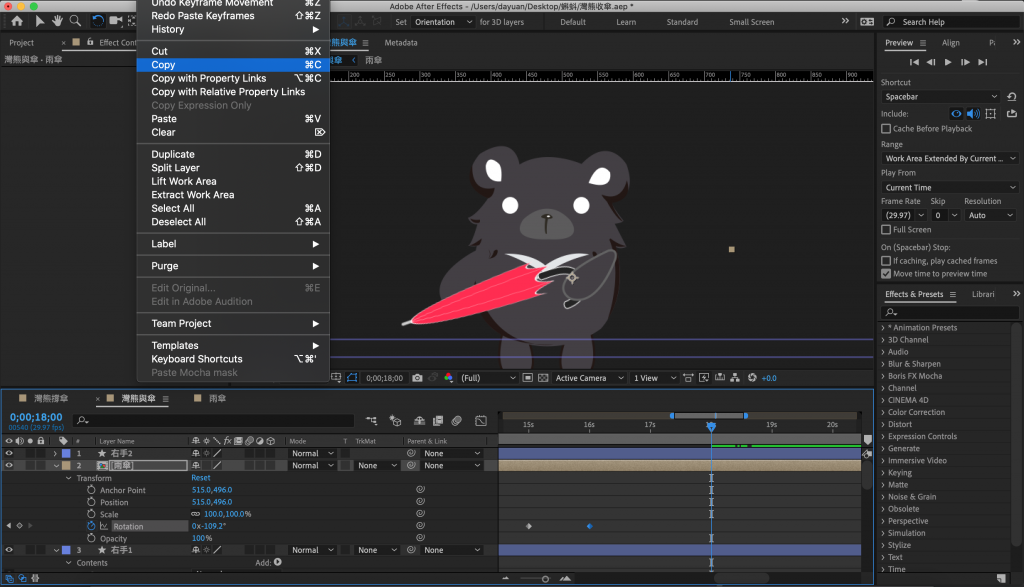This screenshot has height=587, width=1024.
Task: Select the Hand tool
Action: pyautogui.click(x=57, y=21)
